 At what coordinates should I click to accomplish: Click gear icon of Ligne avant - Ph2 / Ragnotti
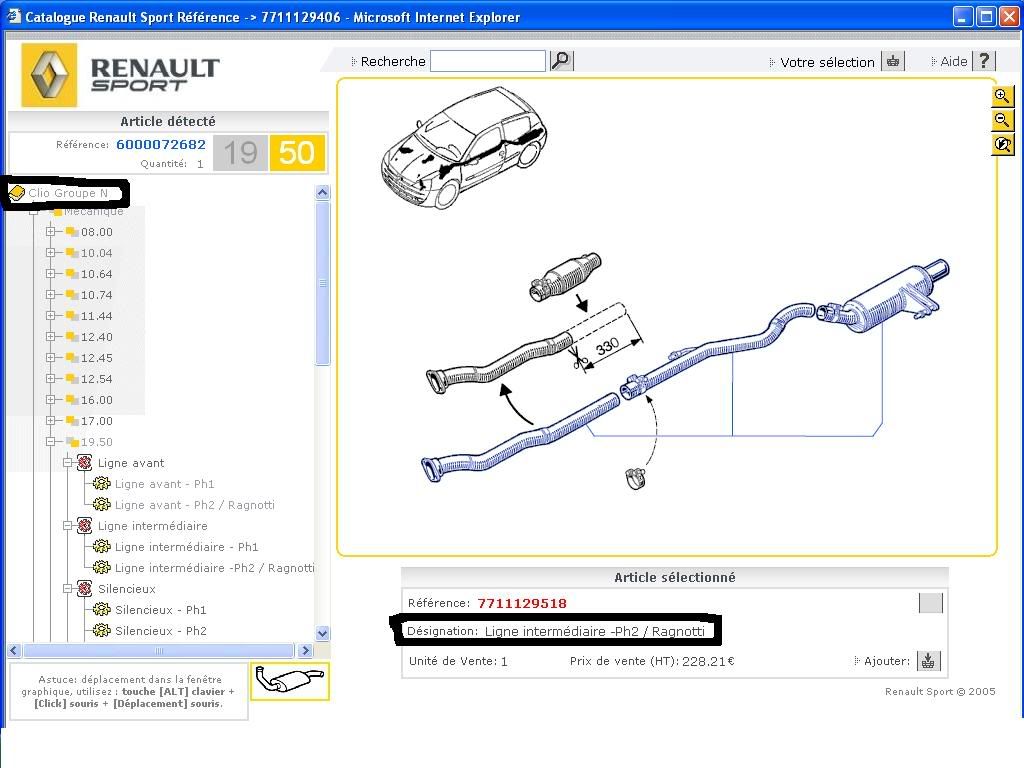pos(101,505)
